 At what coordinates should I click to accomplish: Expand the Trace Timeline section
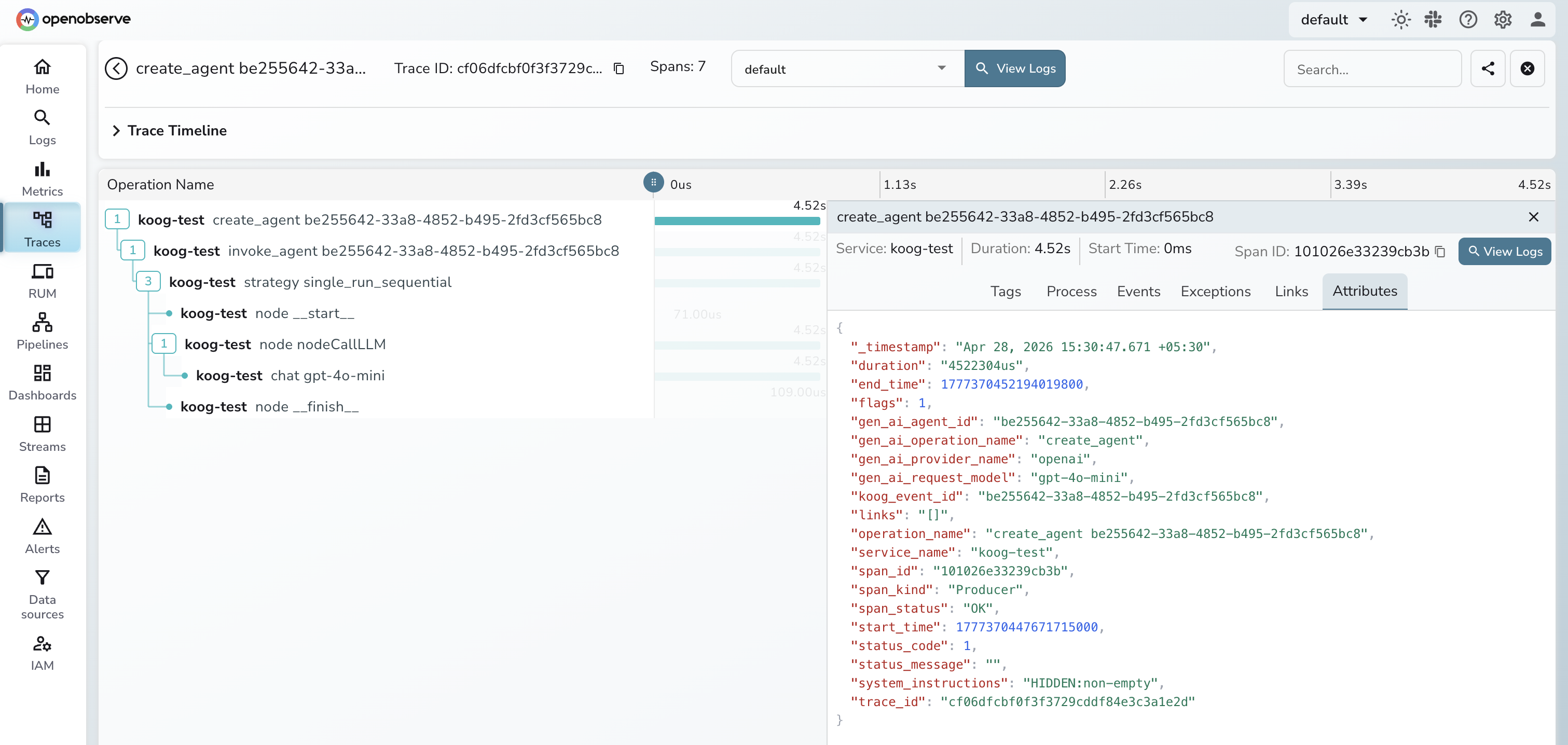point(116,130)
